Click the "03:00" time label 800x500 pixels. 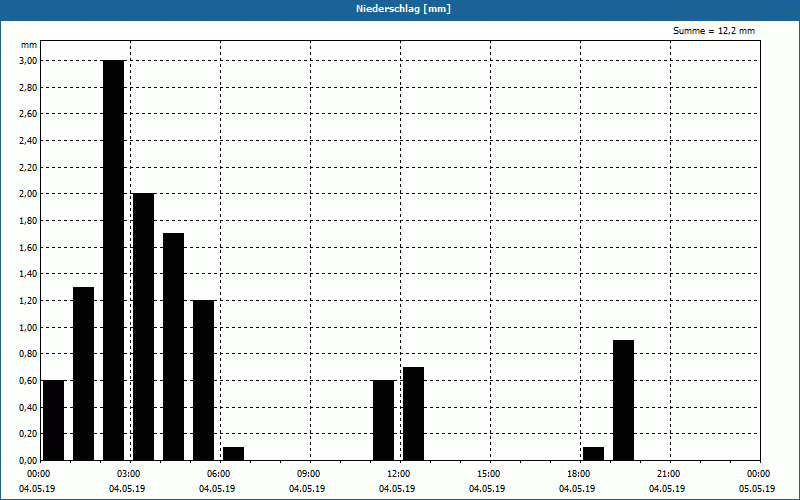129,474
